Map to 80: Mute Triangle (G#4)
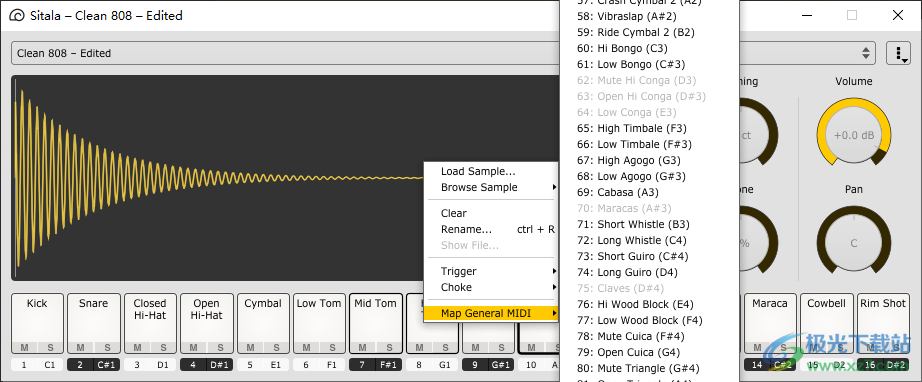The width and height of the screenshot is (922, 382). click(649, 368)
